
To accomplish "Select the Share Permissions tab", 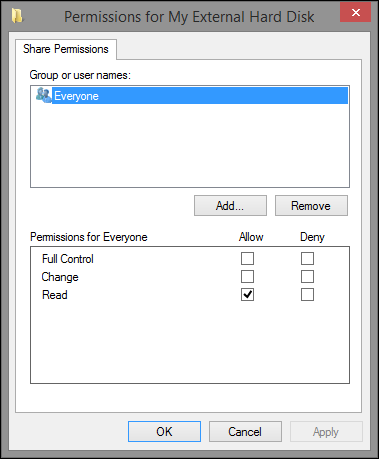I will pyautogui.click(x=66, y=49).
